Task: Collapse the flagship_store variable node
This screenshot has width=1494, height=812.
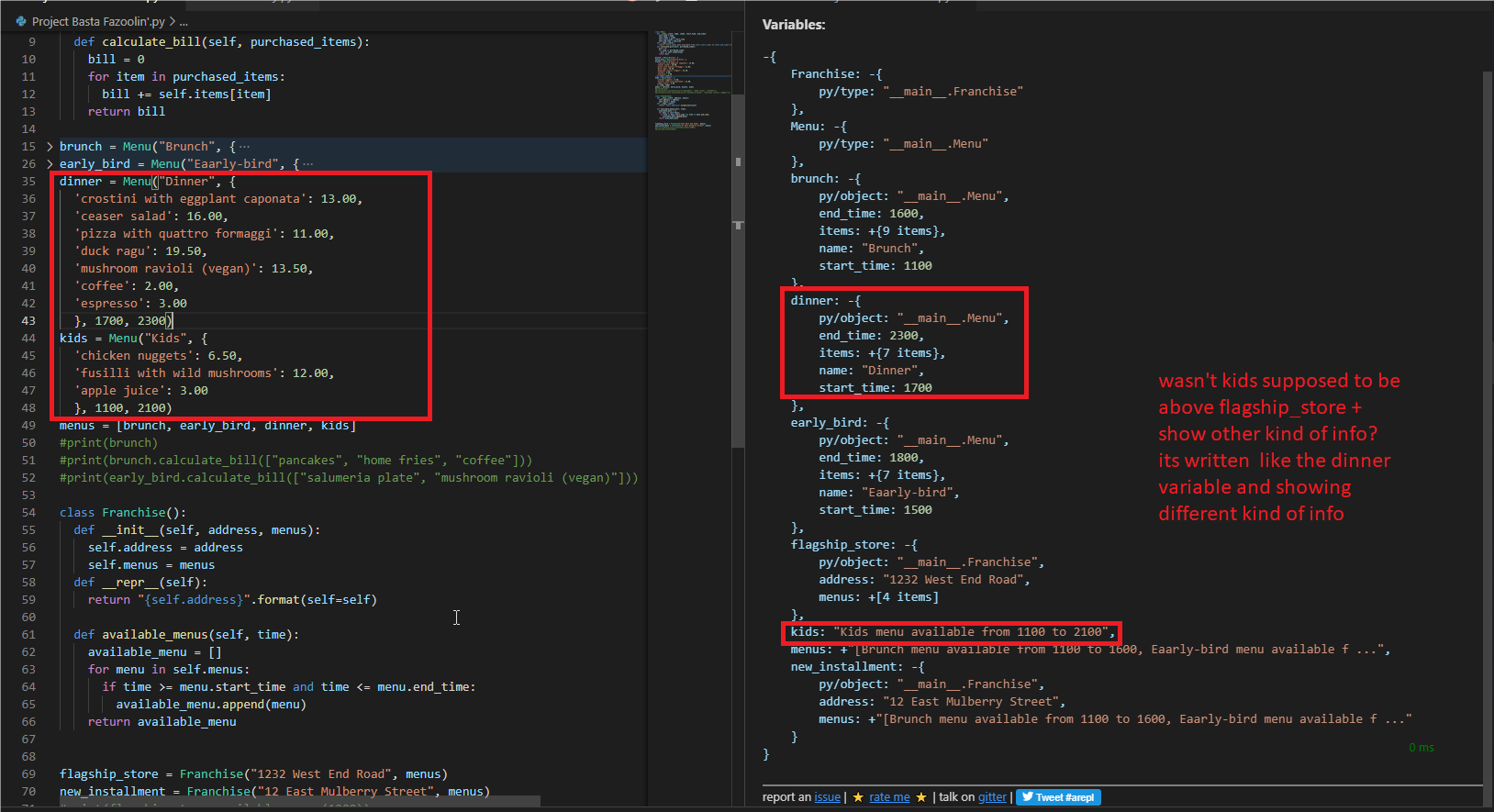Action: (x=910, y=545)
